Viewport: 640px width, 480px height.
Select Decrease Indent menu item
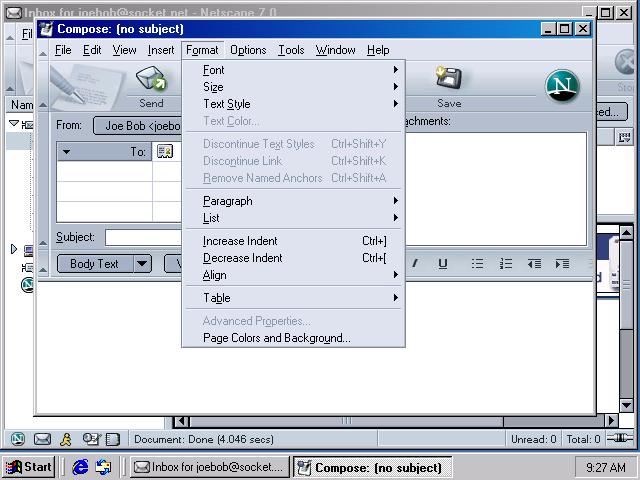point(293,258)
